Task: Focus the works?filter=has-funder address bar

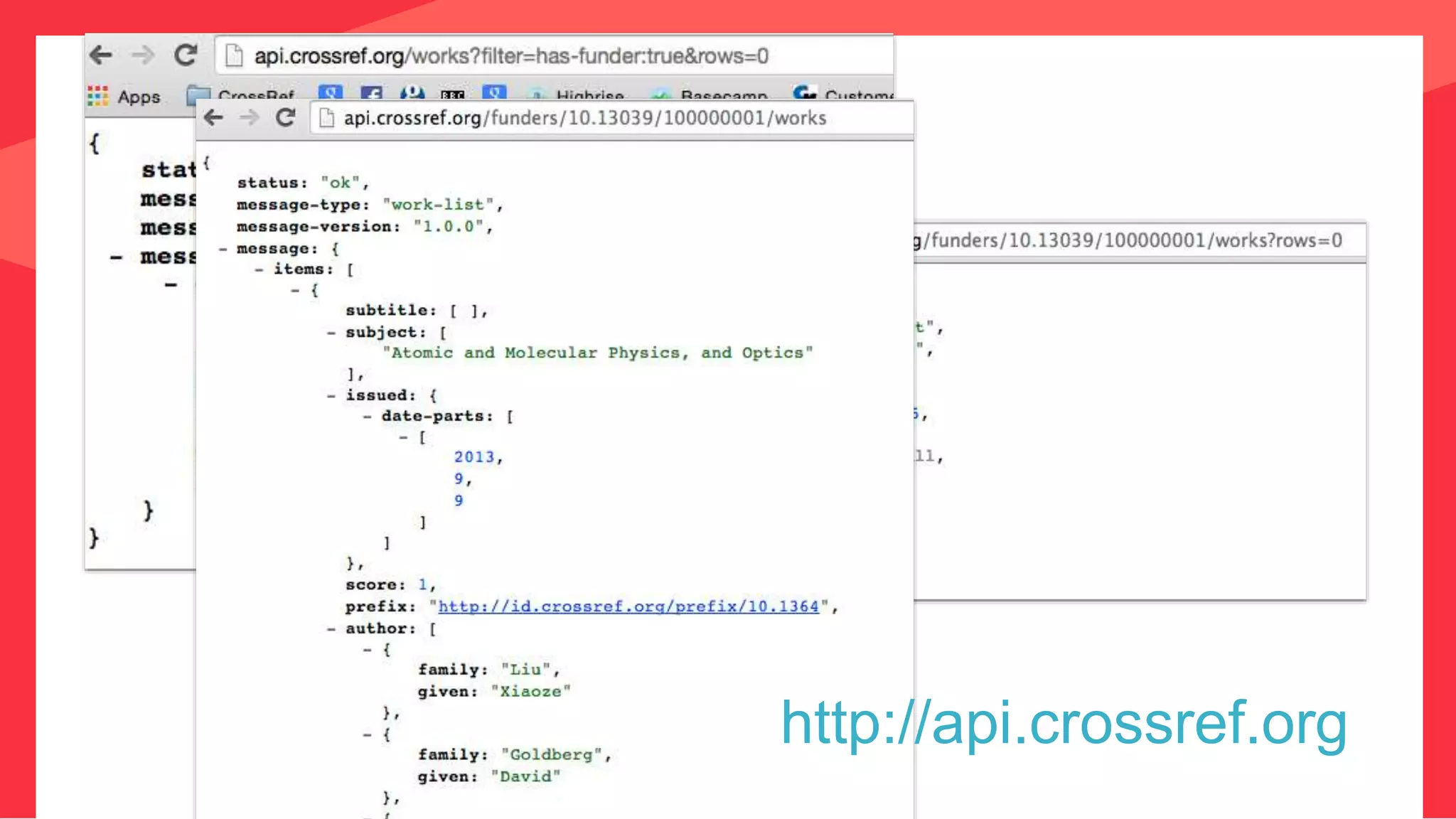Action: click(x=555, y=55)
